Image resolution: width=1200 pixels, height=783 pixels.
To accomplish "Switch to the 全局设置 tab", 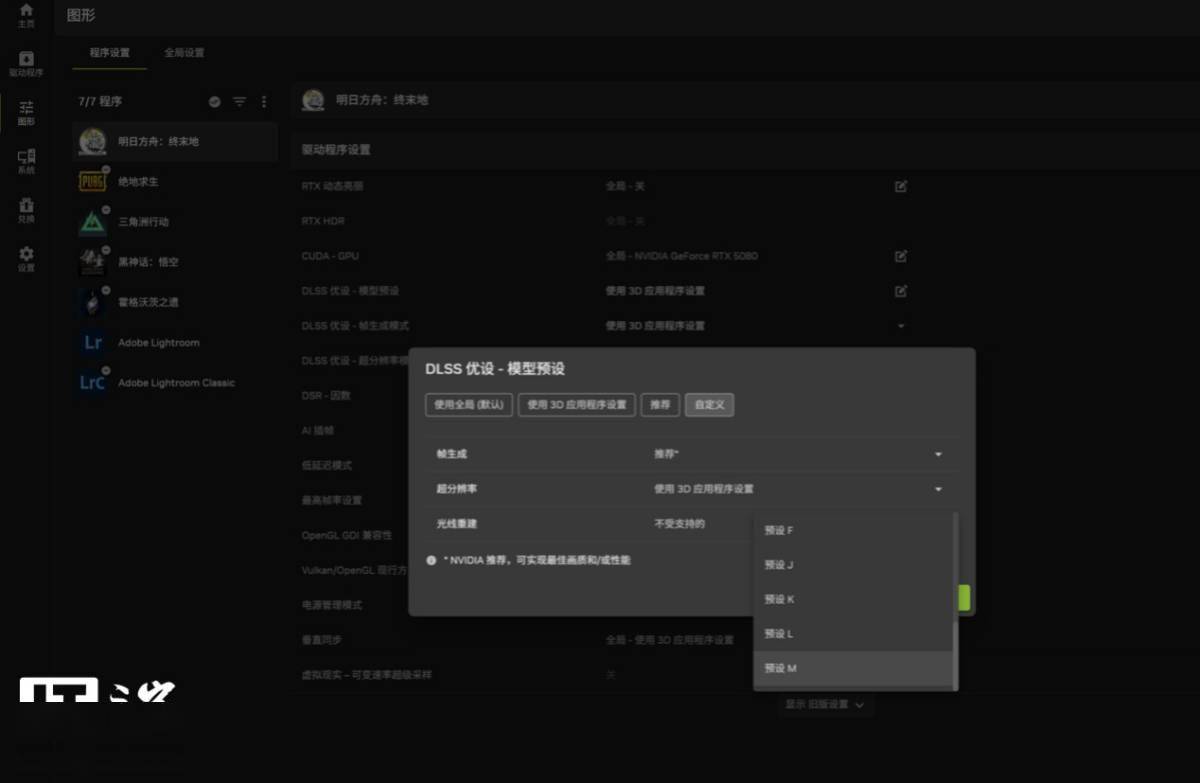I will tap(184, 53).
